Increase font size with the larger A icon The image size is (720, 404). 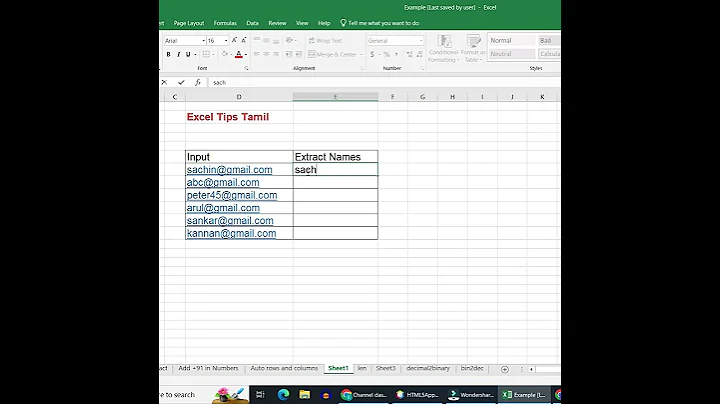pos(234,40)
